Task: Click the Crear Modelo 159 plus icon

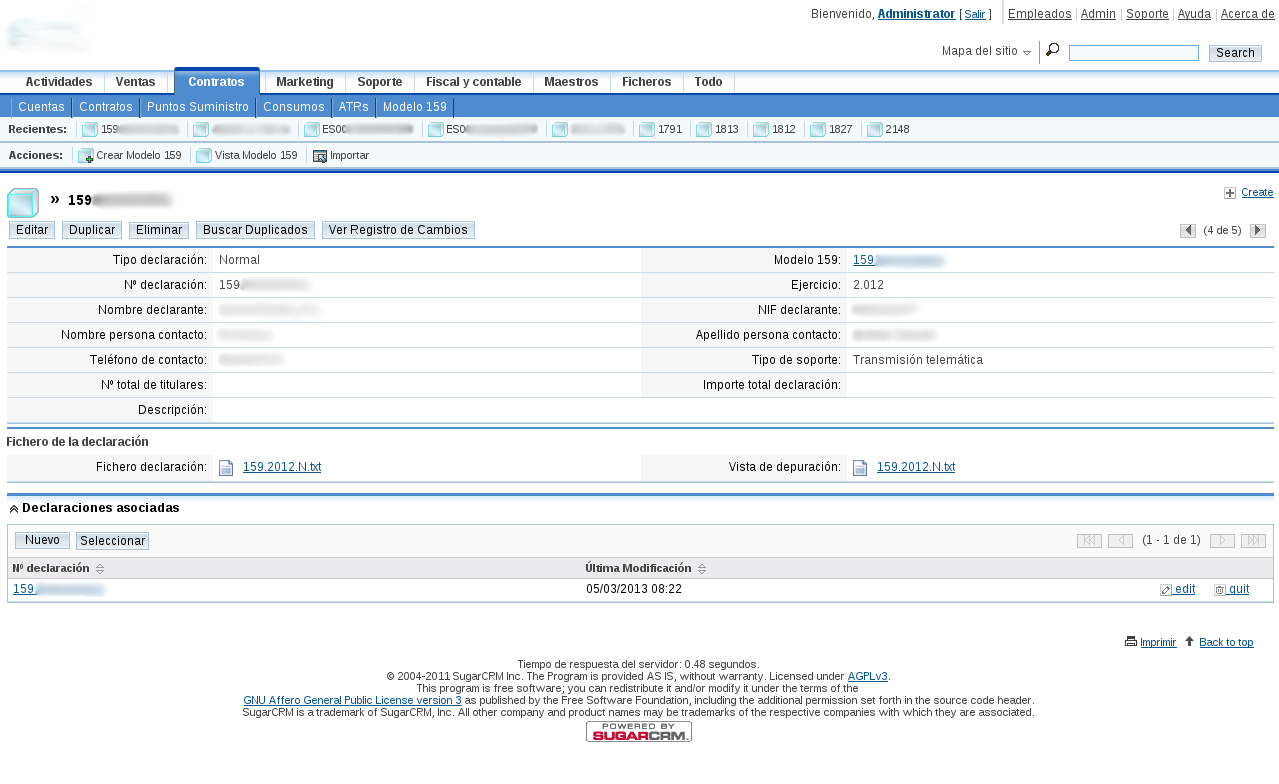Action: click(85, 155)
